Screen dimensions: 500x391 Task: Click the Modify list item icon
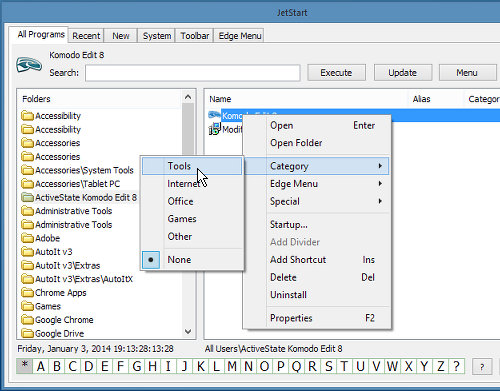215,129
